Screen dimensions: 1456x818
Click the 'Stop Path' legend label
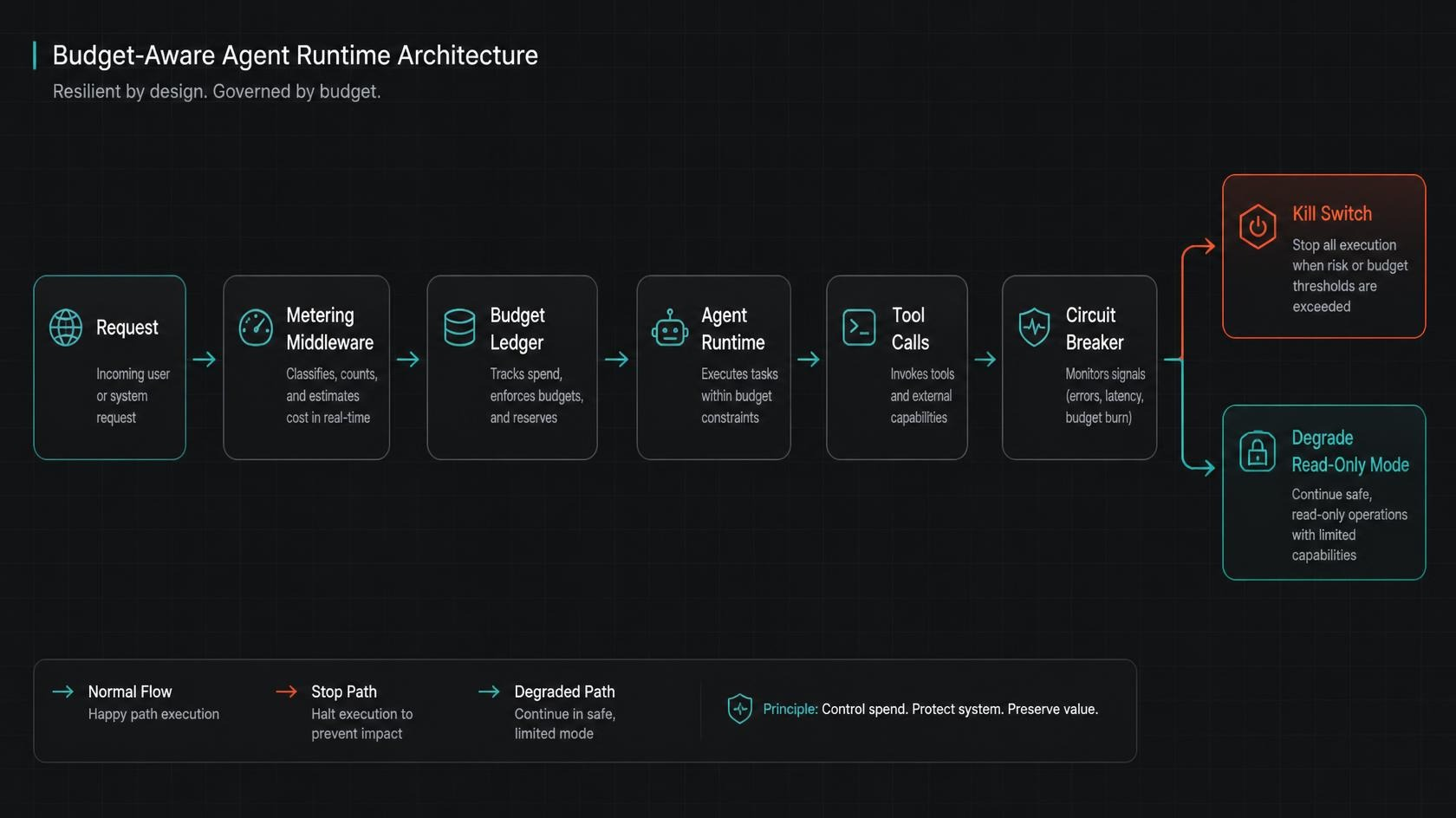344,691
